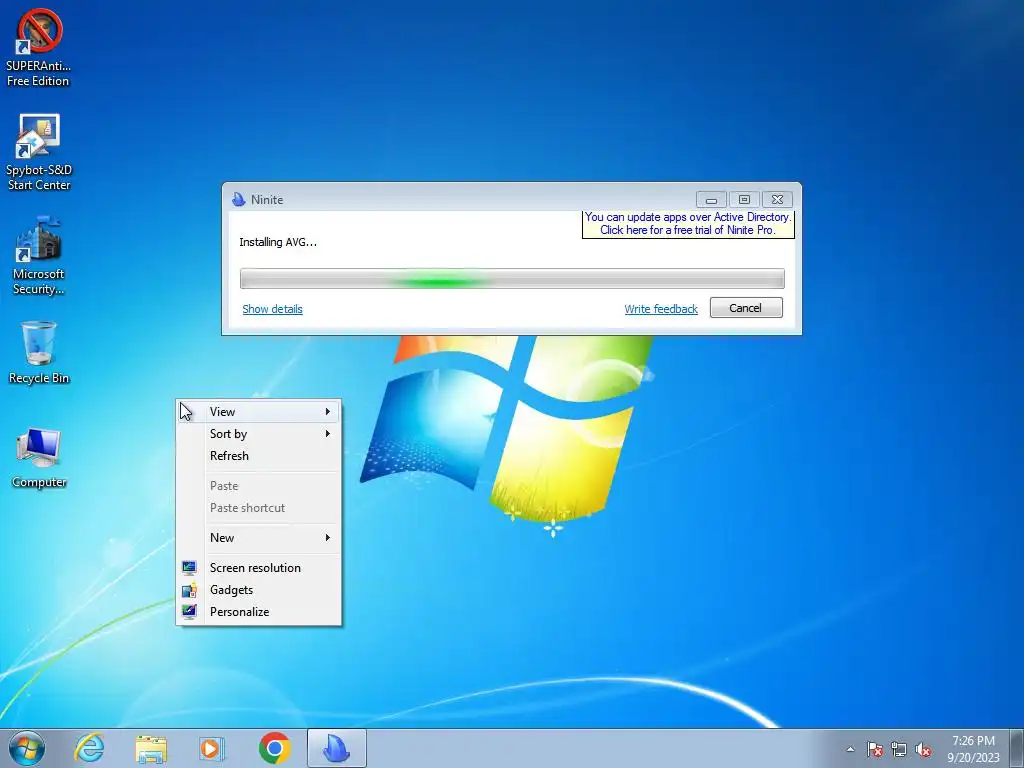Maximize the Ninite window

coord(744,199)
